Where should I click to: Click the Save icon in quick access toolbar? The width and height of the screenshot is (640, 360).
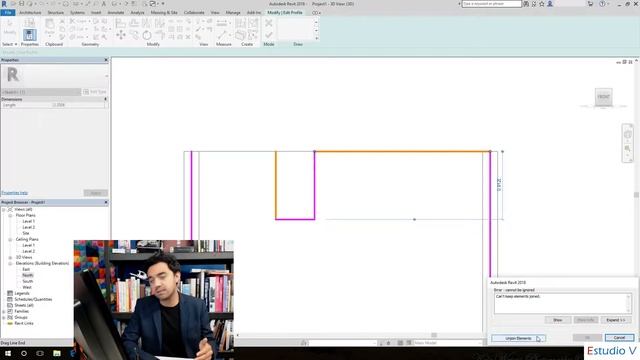point(21,4)
